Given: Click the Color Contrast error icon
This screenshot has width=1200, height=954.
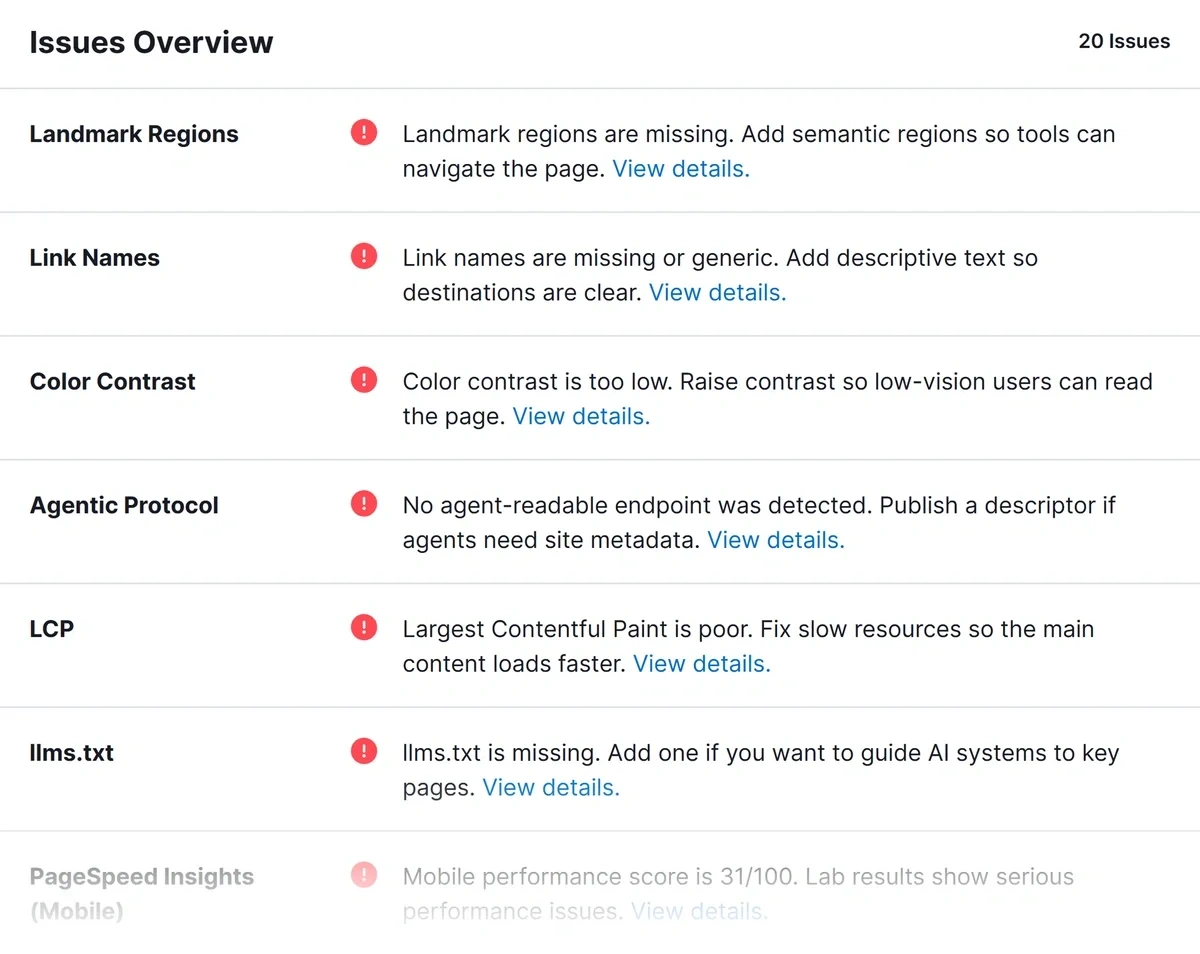Looking at the screenshot, I should [x=364, y=380].
